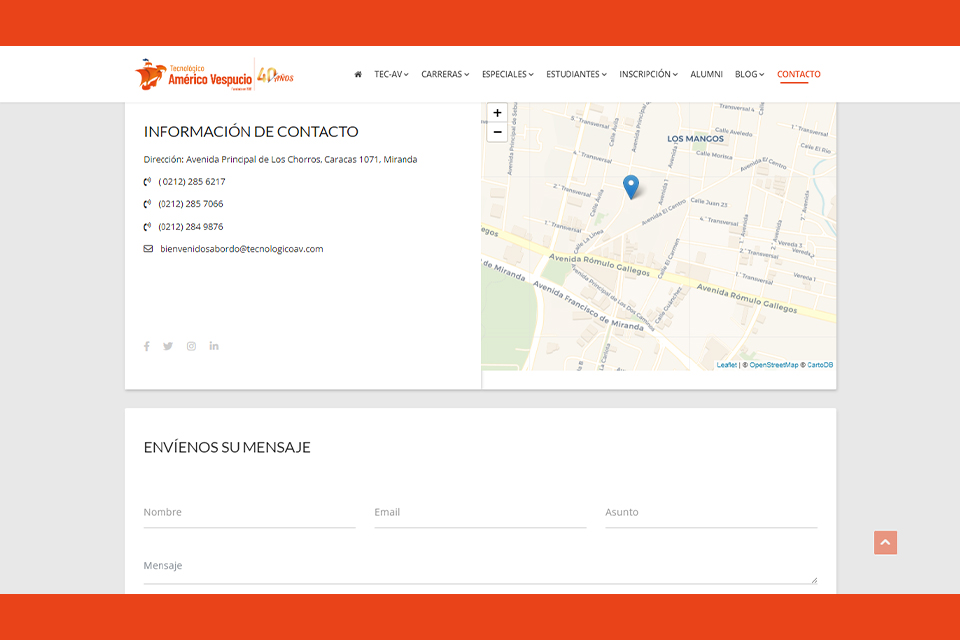Focus the Nombre input field
The image size is (960, 640).
click(x=249, y=513)
